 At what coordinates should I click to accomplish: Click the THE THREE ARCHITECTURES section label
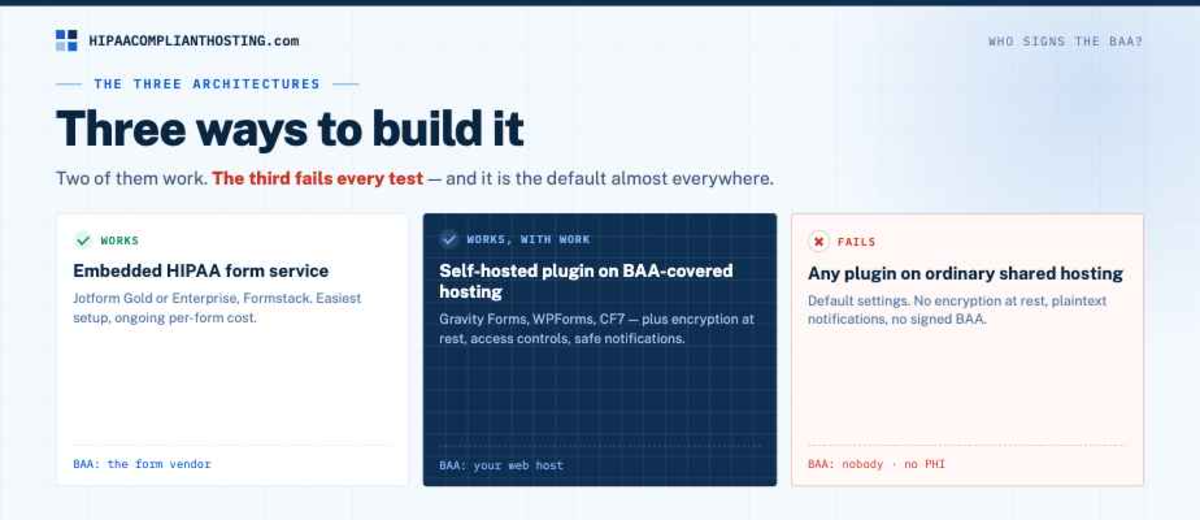tap(207, 84)
